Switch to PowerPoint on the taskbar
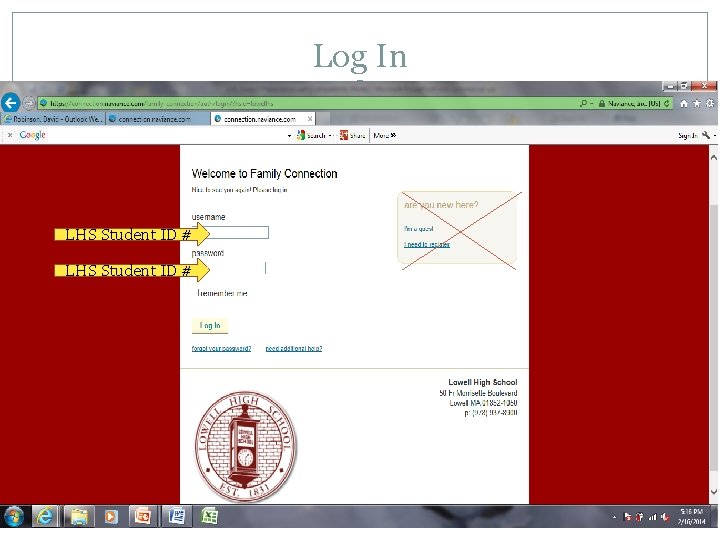The image size is (720, 540). tap(143, 517)
